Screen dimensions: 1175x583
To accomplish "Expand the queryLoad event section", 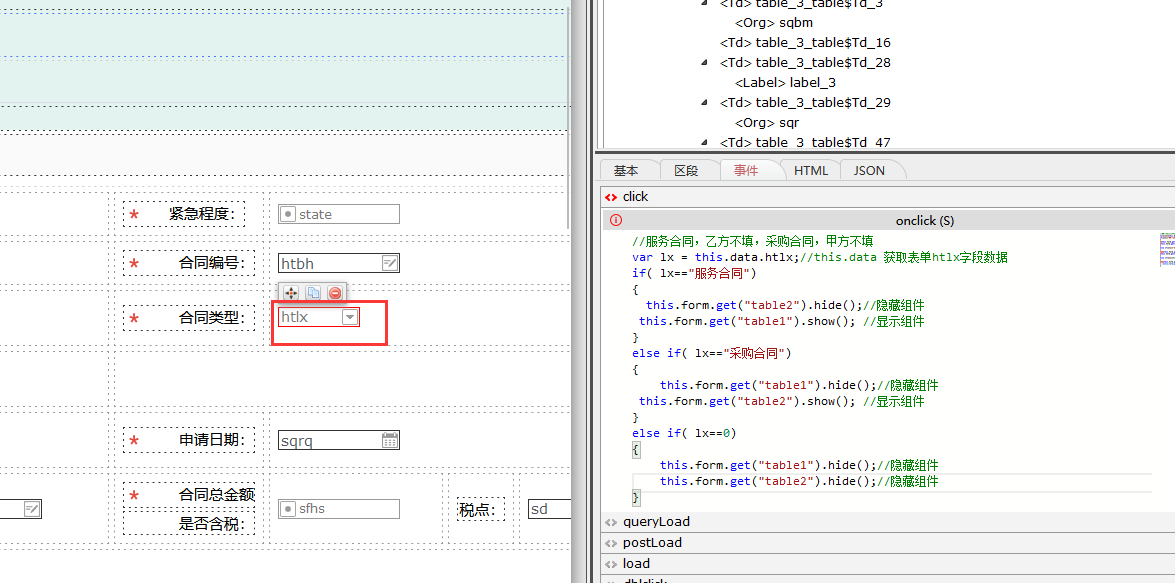I will click(x=888, y=522).
